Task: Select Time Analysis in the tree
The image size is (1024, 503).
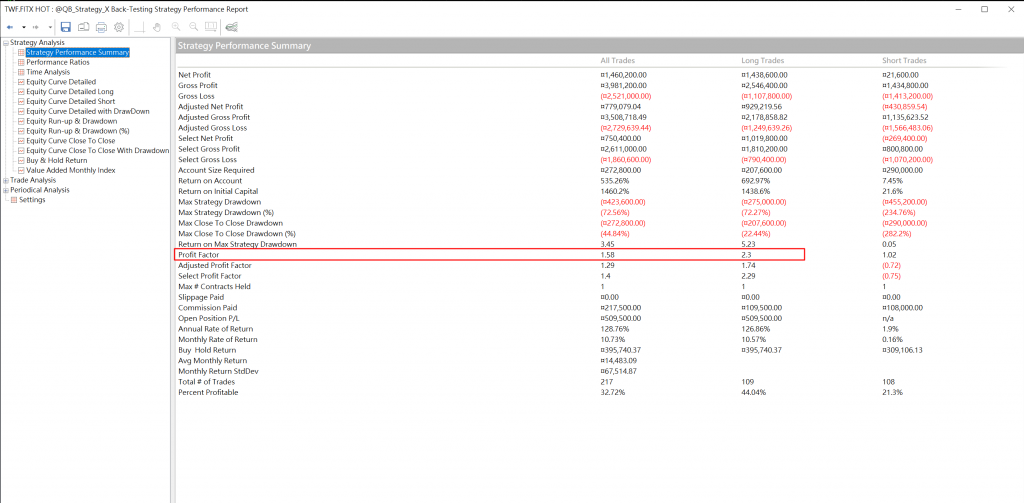Action: (x=48, y=72)
